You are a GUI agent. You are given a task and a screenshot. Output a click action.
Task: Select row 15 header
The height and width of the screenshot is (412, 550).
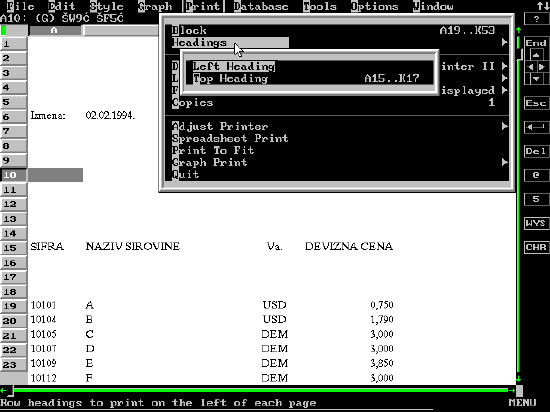(x=13, y=248)
